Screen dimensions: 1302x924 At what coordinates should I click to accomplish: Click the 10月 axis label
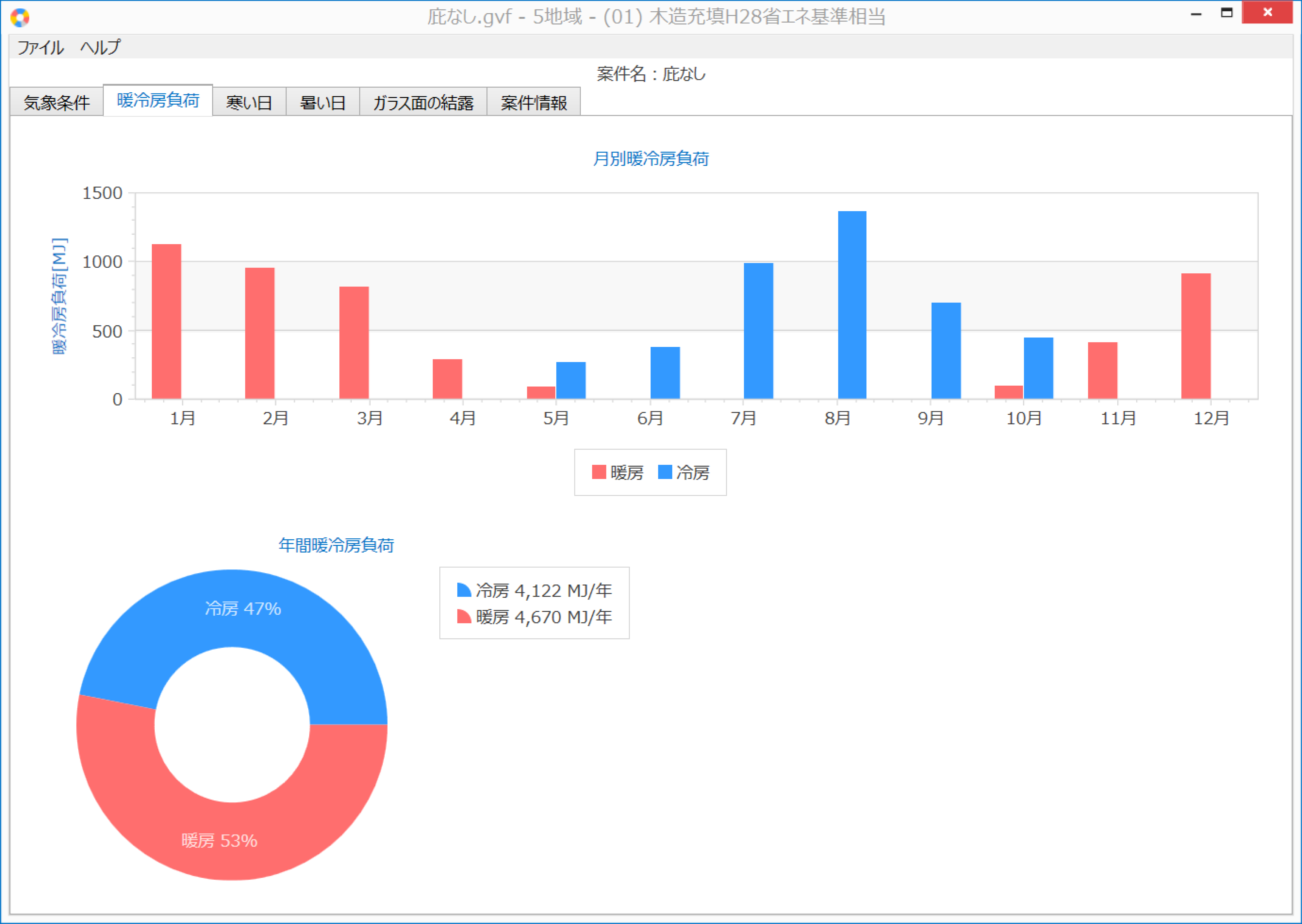1024,418
